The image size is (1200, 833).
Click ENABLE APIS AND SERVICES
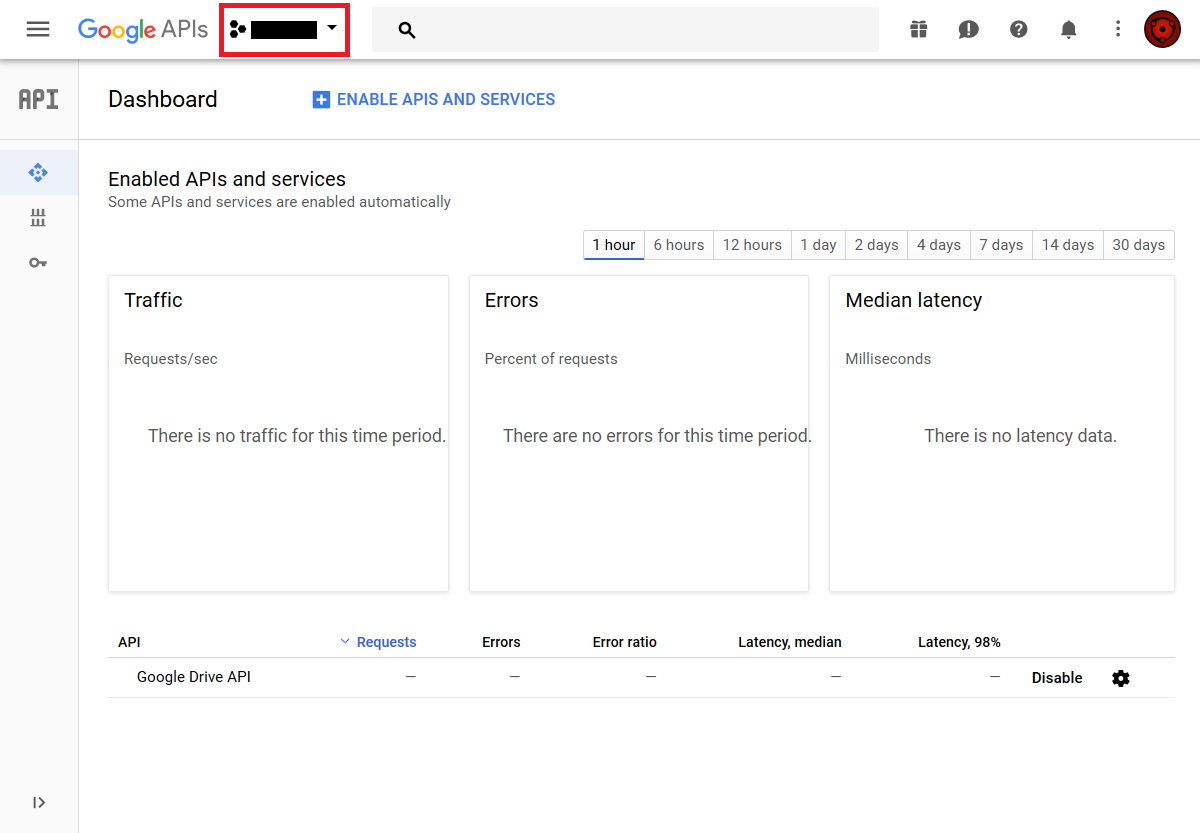point(433,99)
